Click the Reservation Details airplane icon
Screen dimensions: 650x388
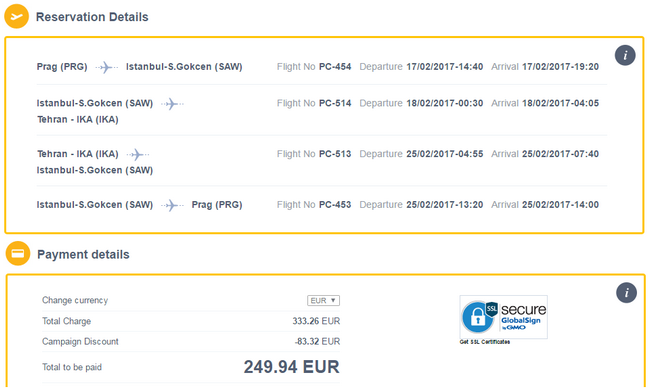[17, 16]
